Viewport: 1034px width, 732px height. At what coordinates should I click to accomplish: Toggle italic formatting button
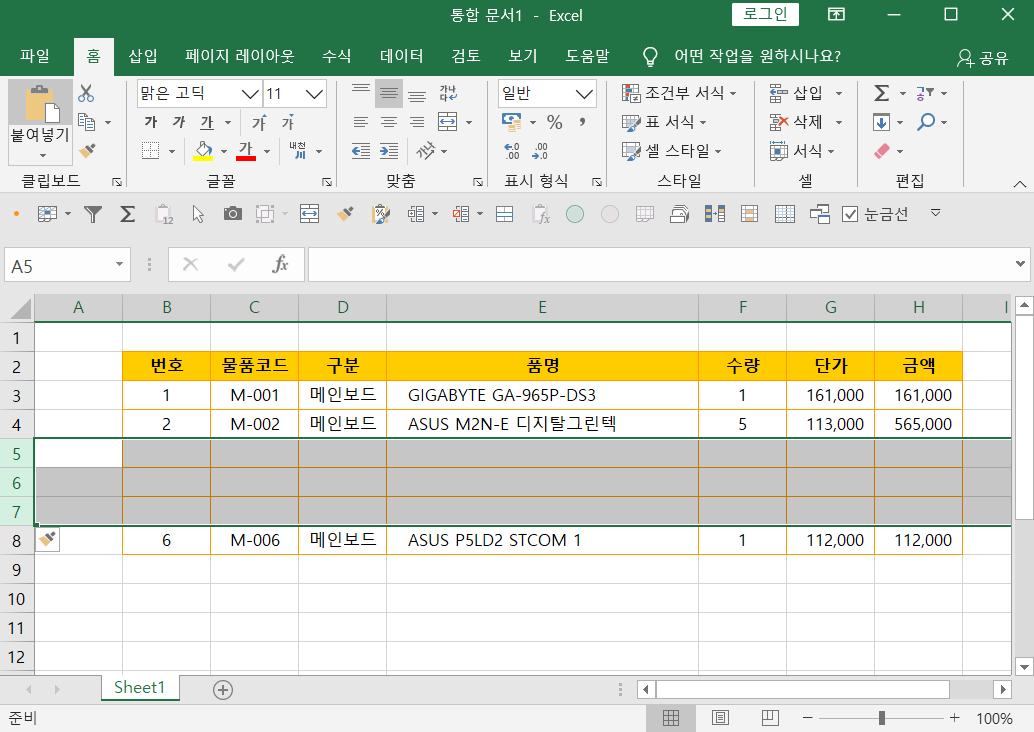coord(179,122)
